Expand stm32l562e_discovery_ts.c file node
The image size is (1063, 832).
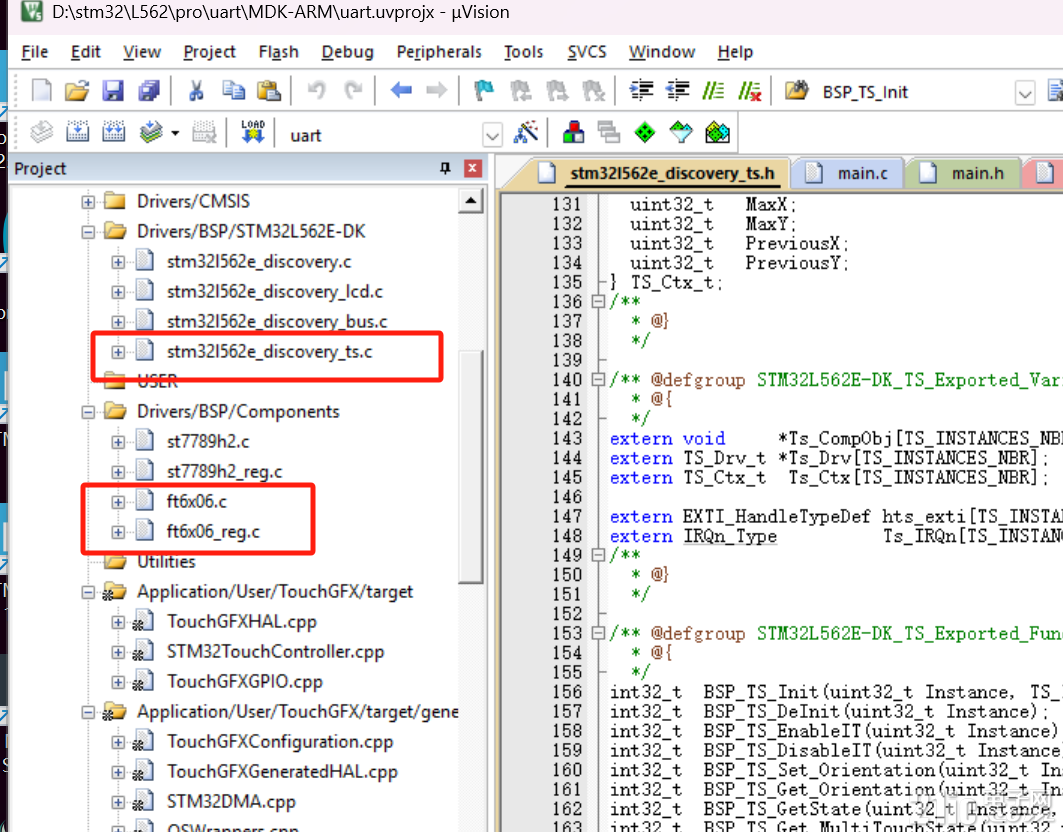coord(118,352)
